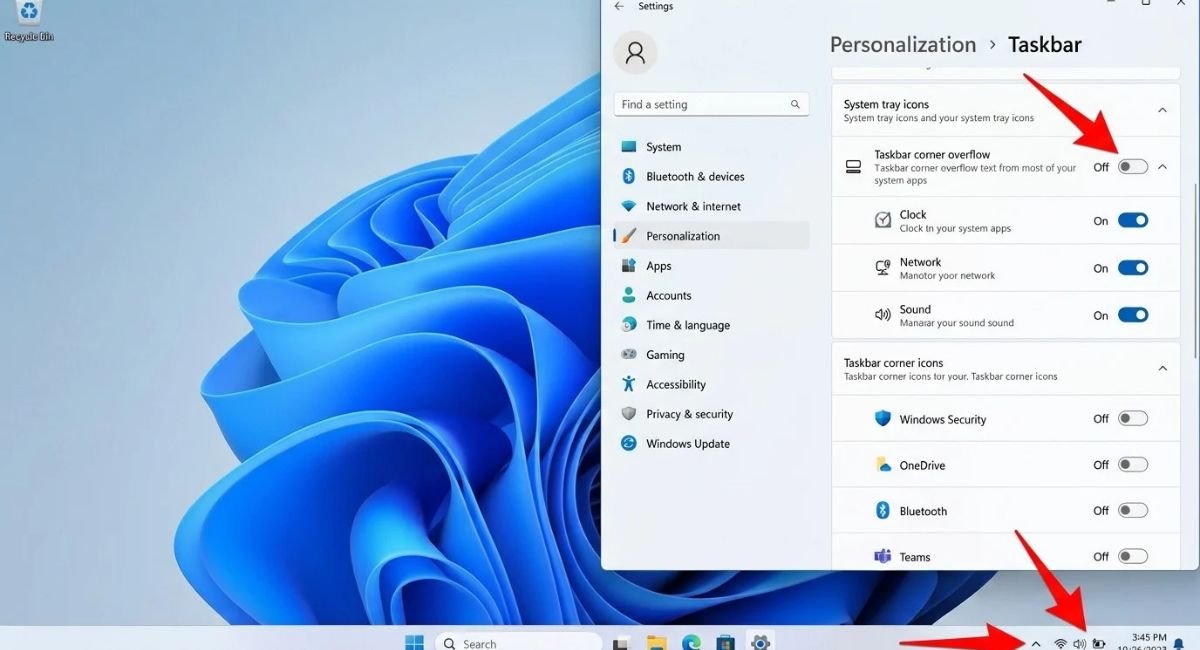
Task: Click the magnifier icon in Find a setting
Action: pyautogui.click(x=796, y=104)
